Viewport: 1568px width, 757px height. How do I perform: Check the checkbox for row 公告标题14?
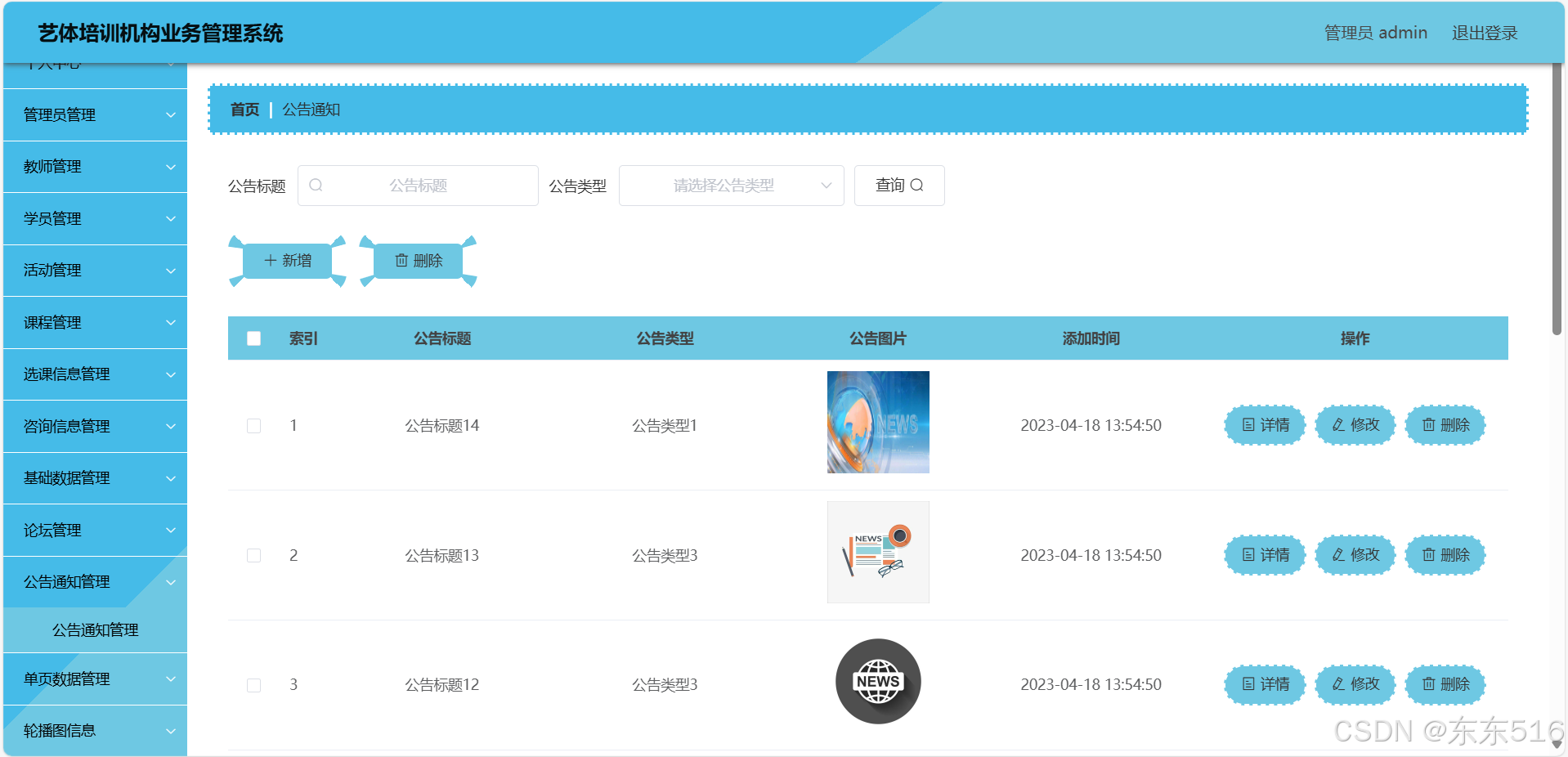tap(254, 426)
